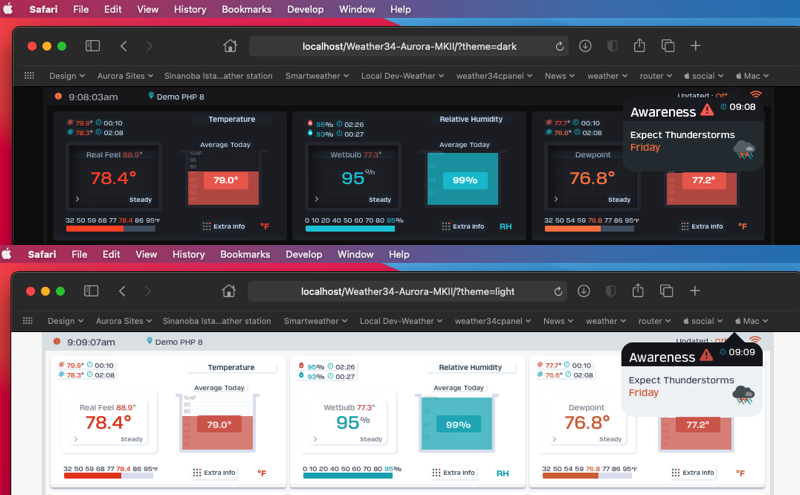Click the dark-theme temperature scale bar
Screen dimensions: 800x495
click(110, 229)
